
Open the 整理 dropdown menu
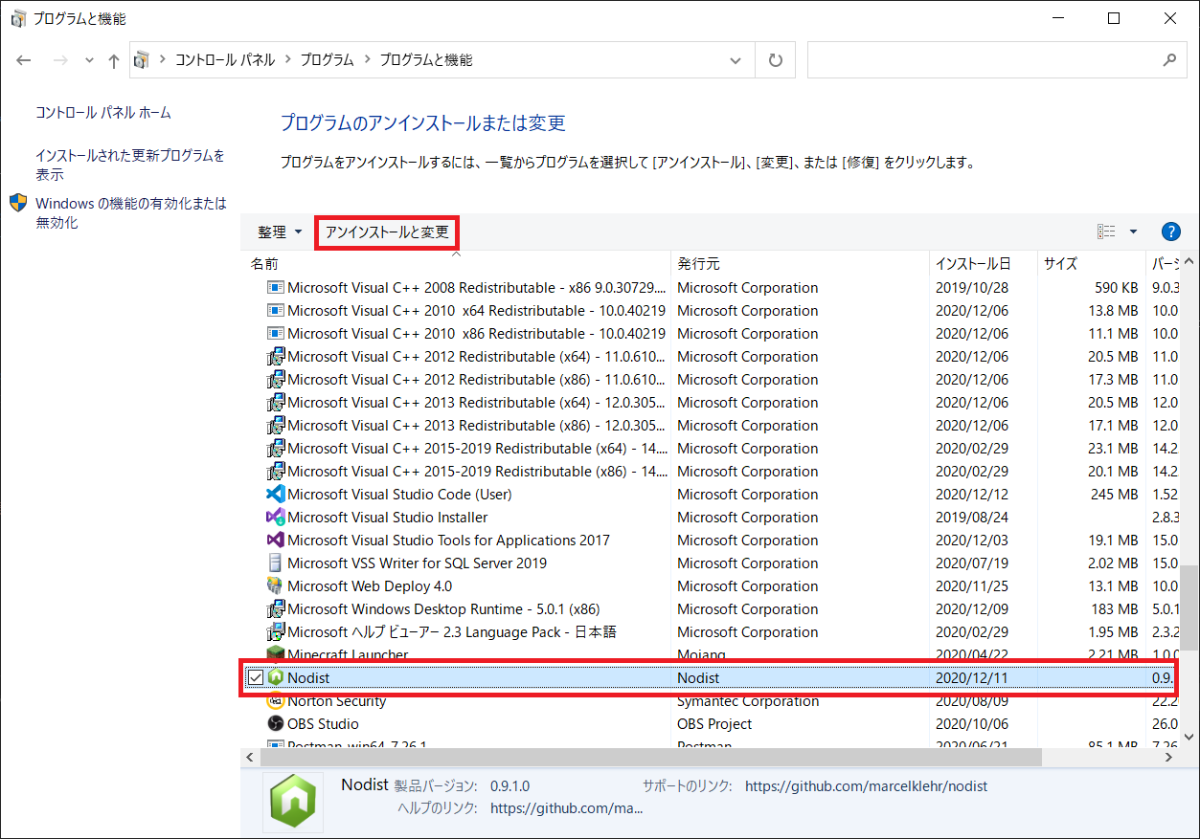[280, 232]
